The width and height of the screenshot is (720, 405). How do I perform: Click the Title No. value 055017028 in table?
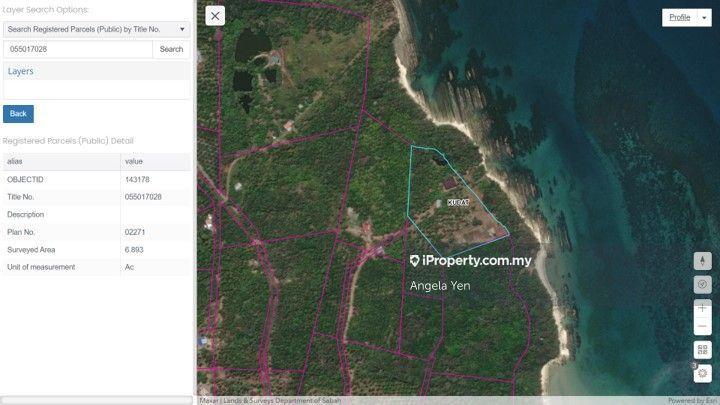pyautogui.click(x=143, y=197)
